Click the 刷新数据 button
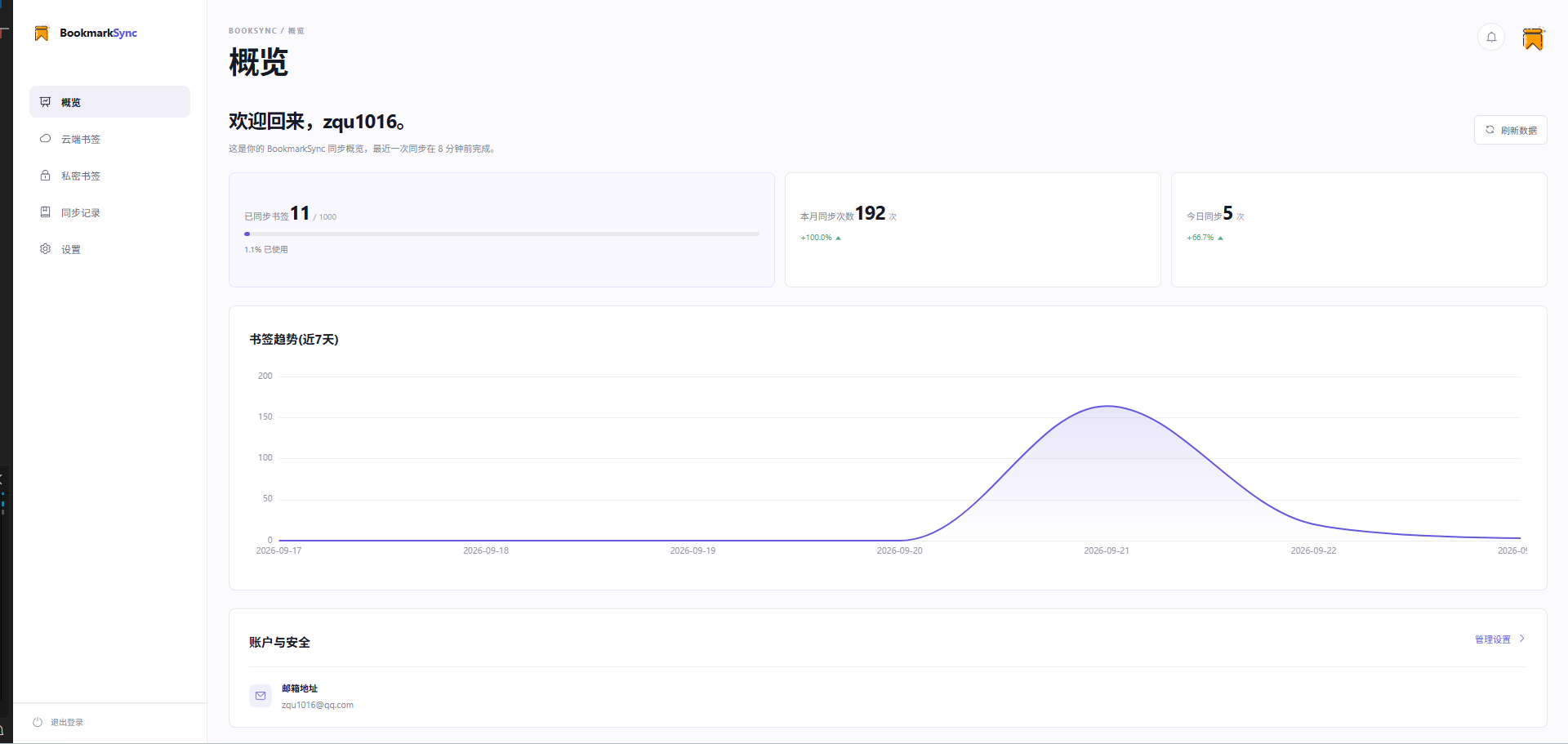 pyautogui.click(x=1510, y=130)
